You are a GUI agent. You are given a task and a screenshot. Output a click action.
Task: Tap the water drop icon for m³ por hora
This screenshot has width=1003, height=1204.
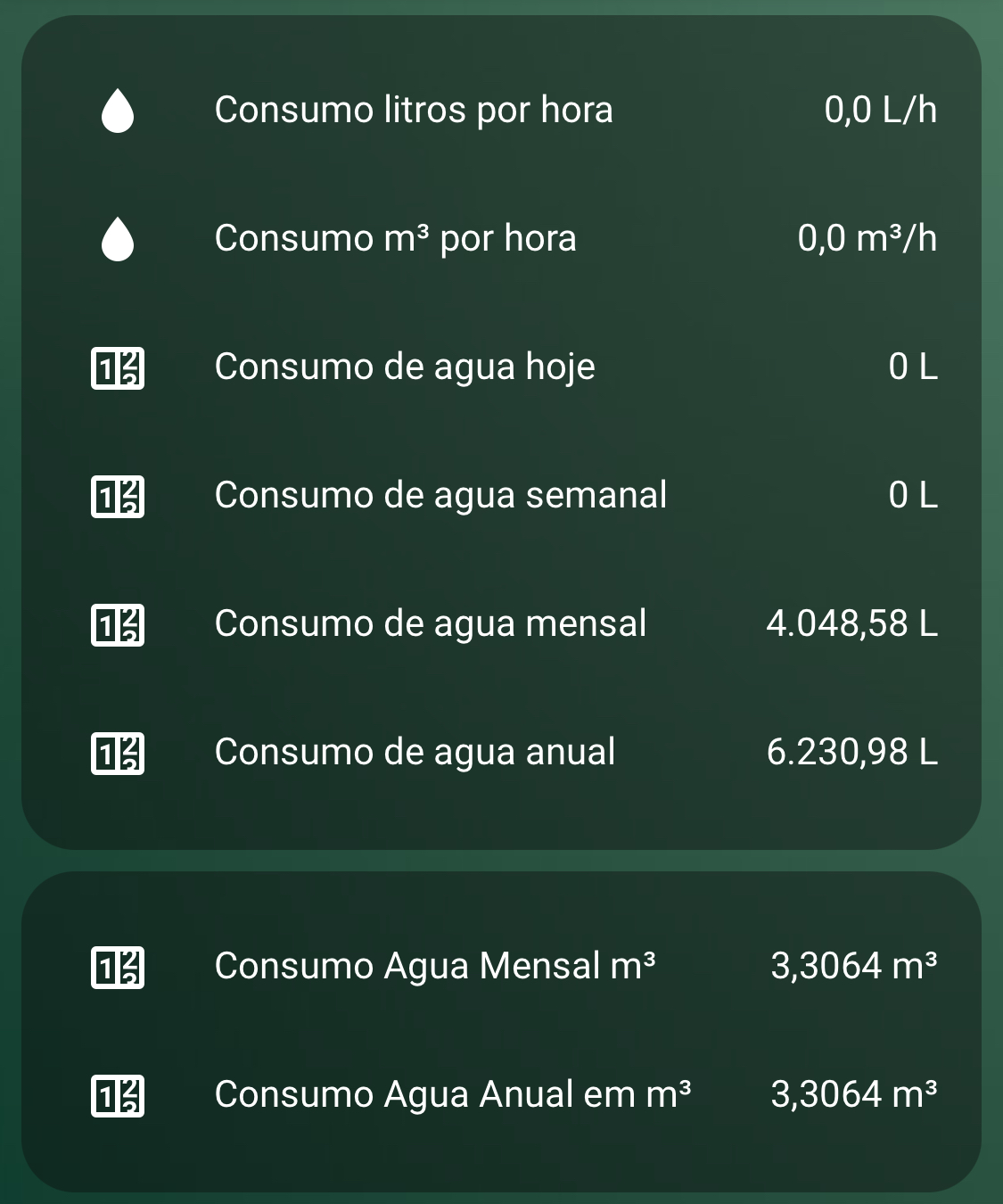point(118,240)
